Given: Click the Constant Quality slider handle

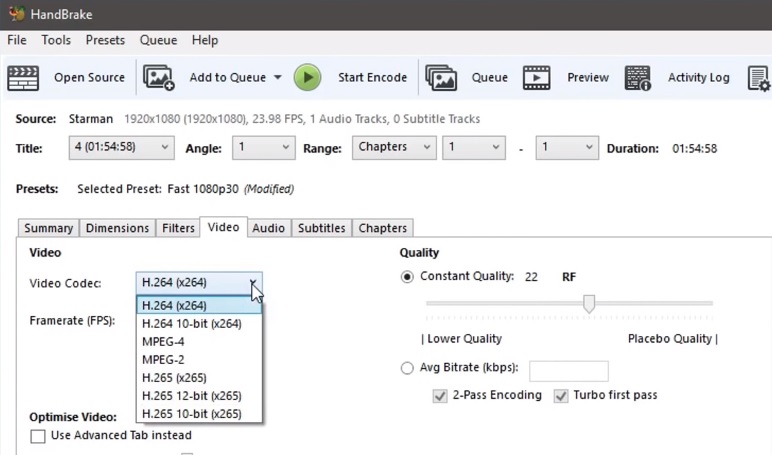Looking at the screenshot, I should pos(589,304).
